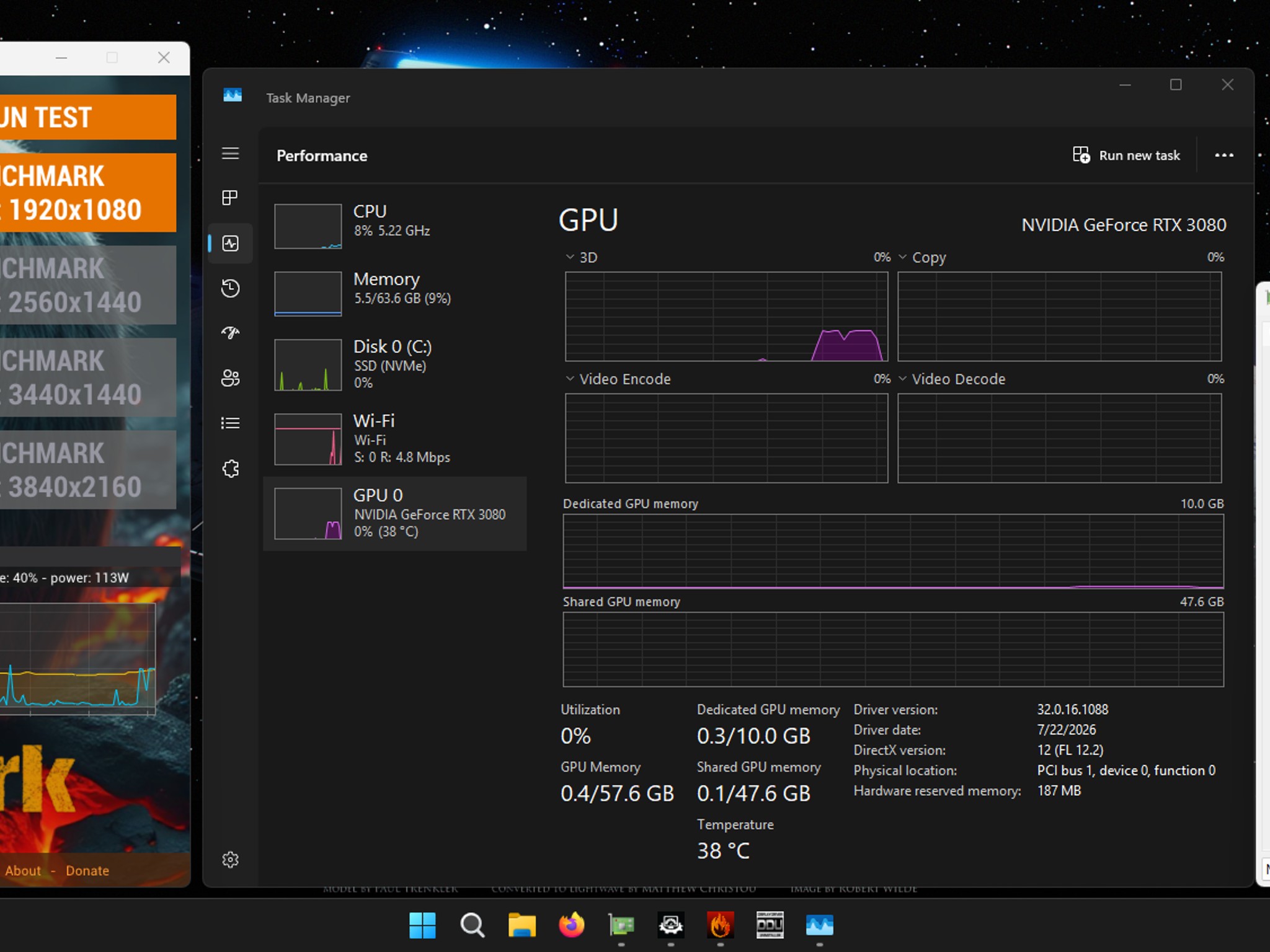Open About link in benchmark window
The height and width of the screenshot is (952, 1270).
point(23,871)
